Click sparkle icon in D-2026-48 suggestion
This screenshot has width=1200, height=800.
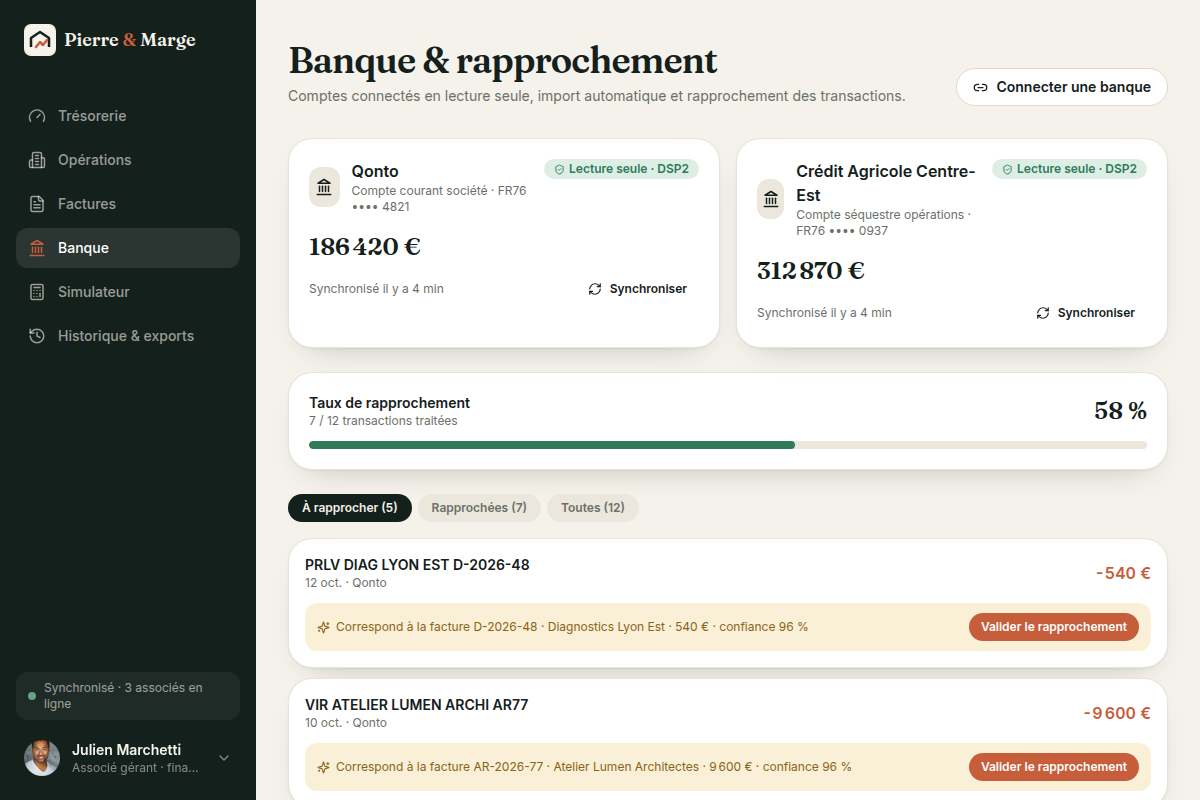(x=323, y=627)
